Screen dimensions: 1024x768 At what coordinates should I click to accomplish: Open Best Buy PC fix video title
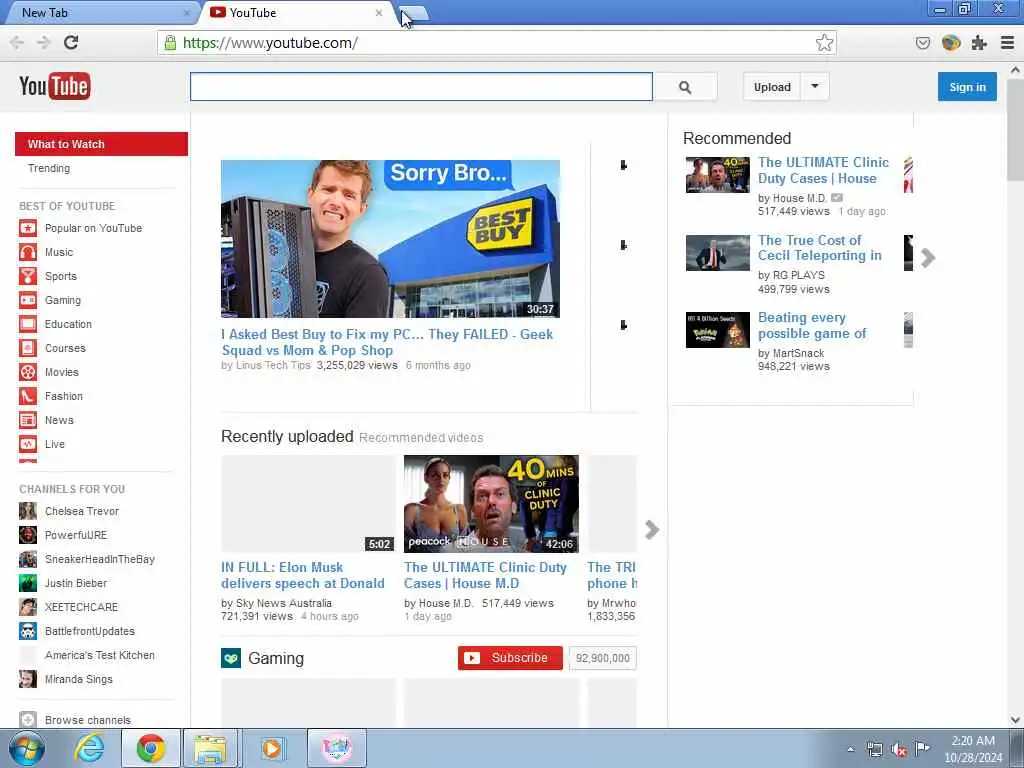387,342
